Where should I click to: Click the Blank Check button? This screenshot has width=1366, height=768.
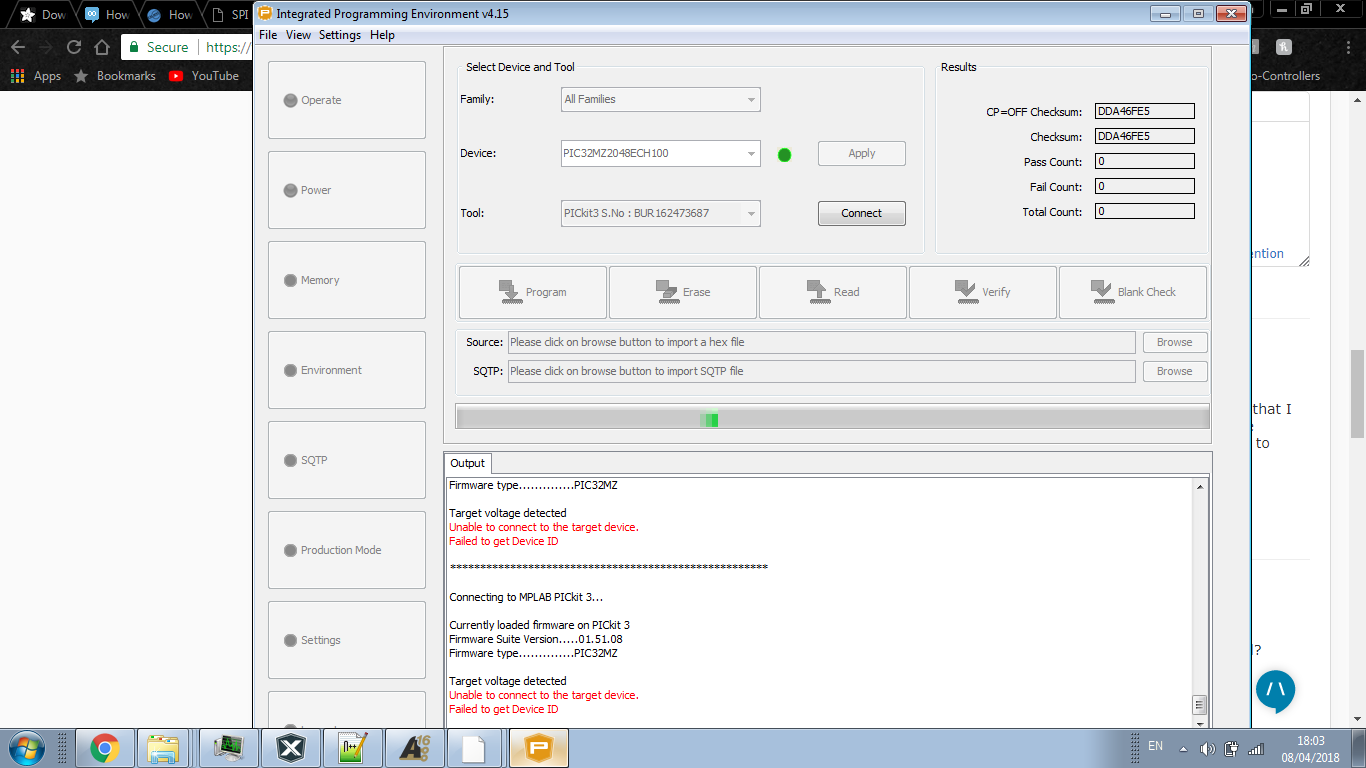1132,292
